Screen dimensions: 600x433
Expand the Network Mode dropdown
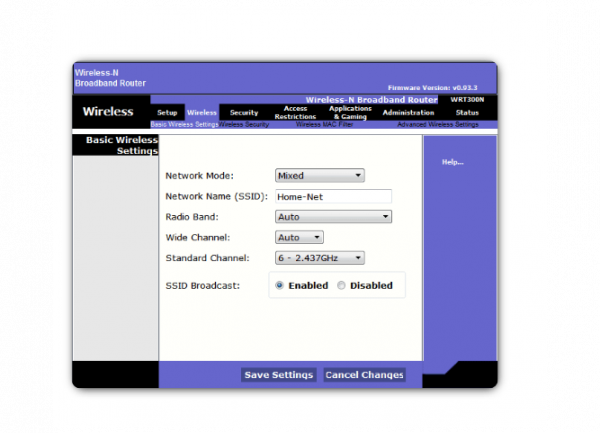pyautogui.click(x=319, y=176)
